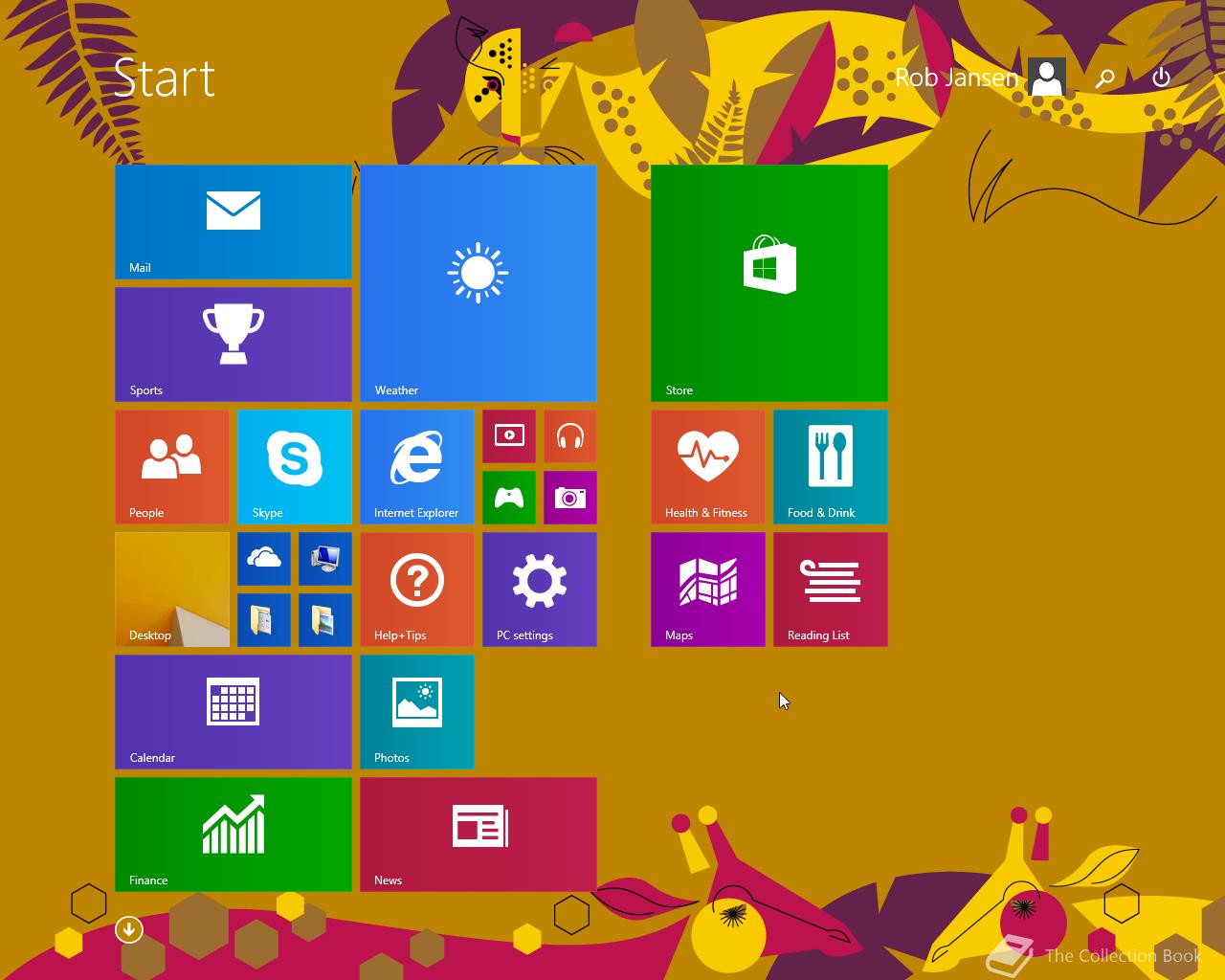1225x980 pixels.
Task: Launch the Store tile
Action: point(769,283)
